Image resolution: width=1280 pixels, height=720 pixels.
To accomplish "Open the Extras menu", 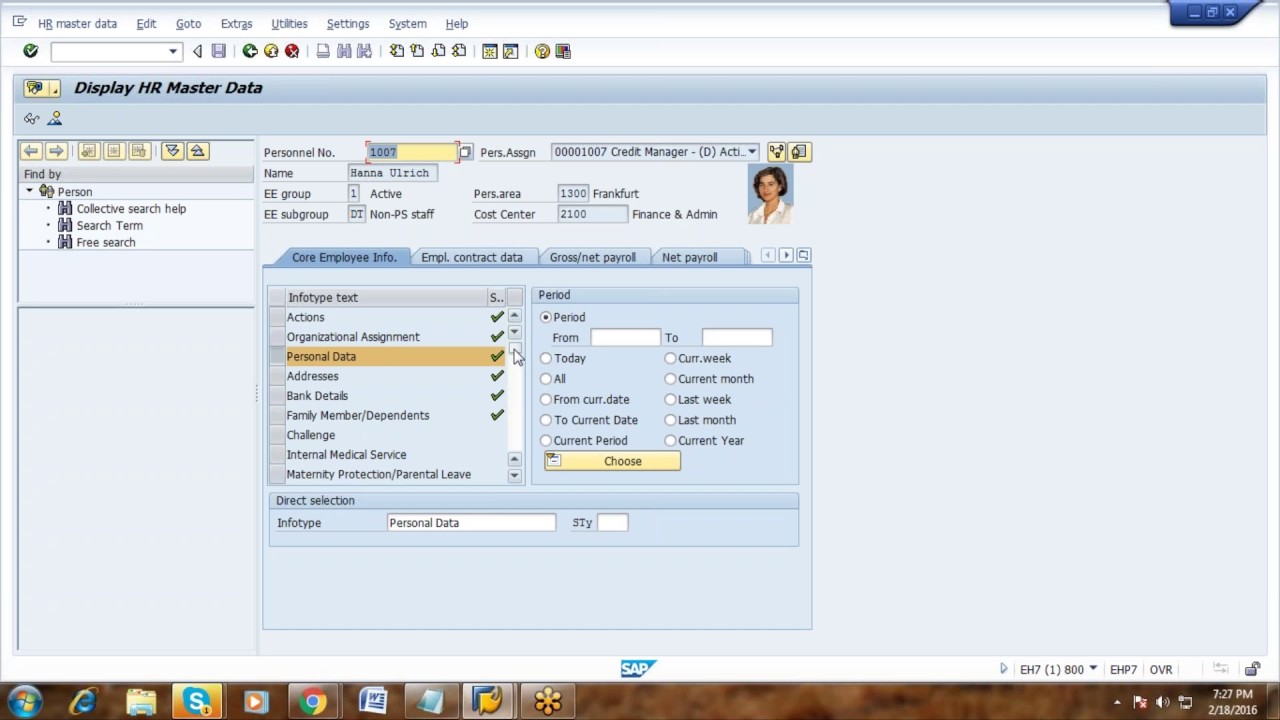I will (236, 23).
